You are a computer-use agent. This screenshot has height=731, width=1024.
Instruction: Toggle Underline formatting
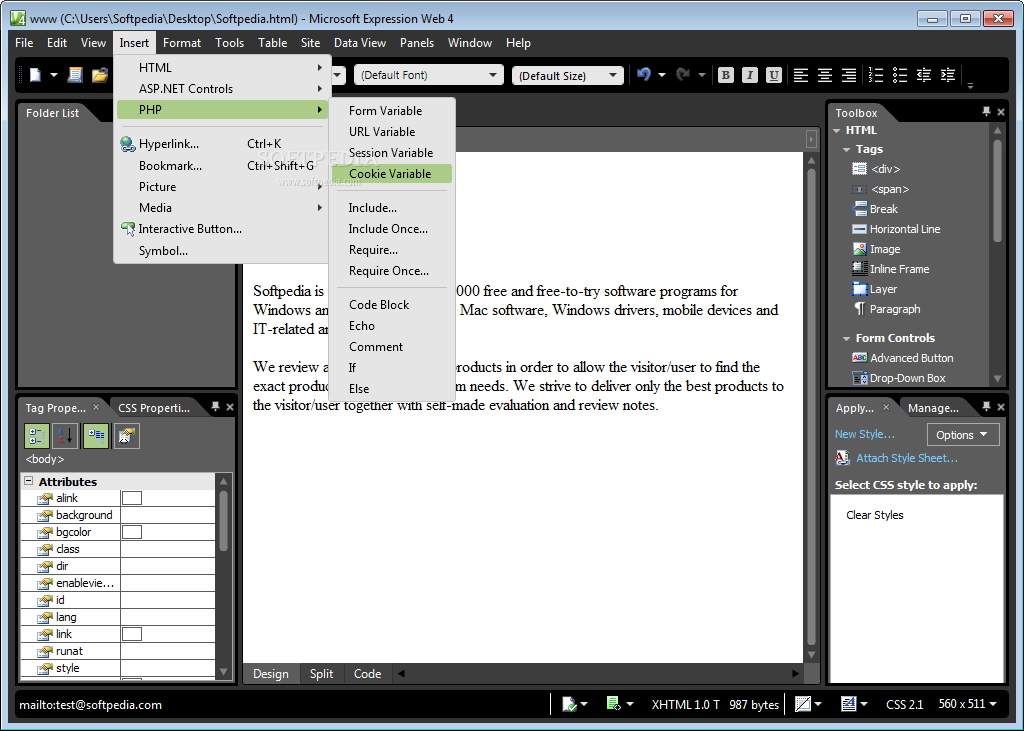coord(774,75)
